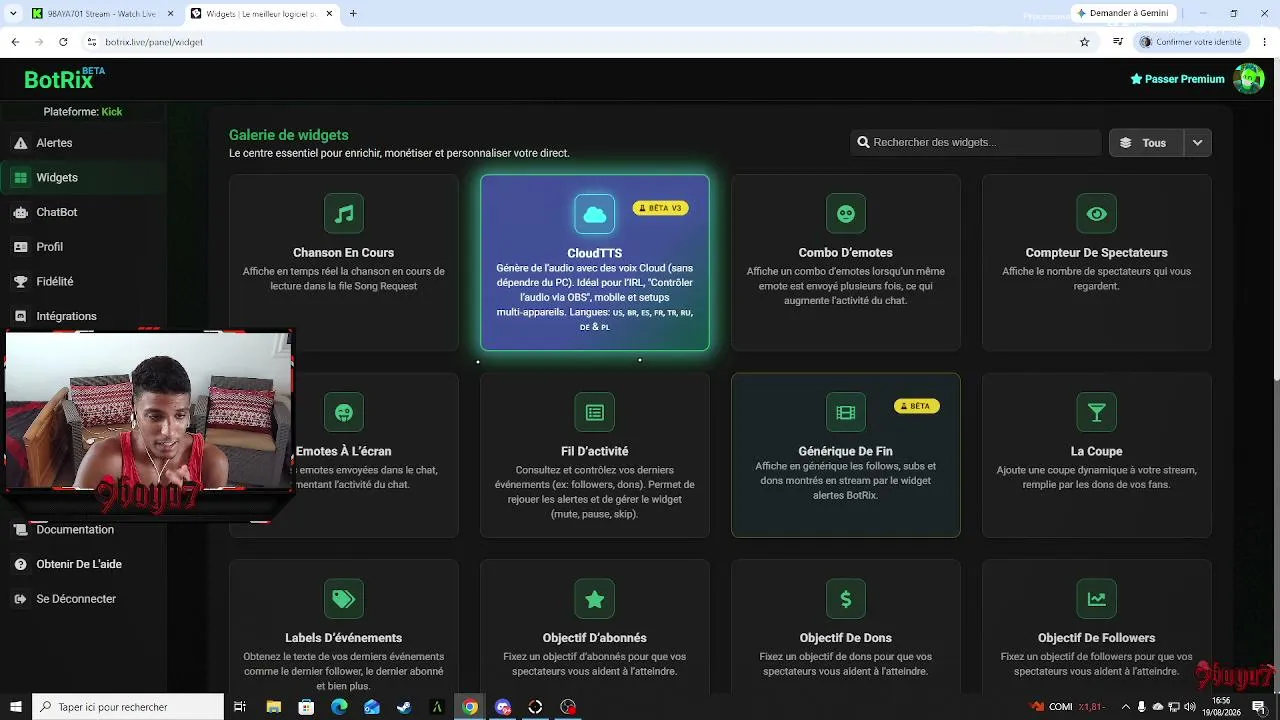Click the Compteur De Spectateurs eye icon
Viewport: 1280px width, 720px height.
pos(1097,213)
